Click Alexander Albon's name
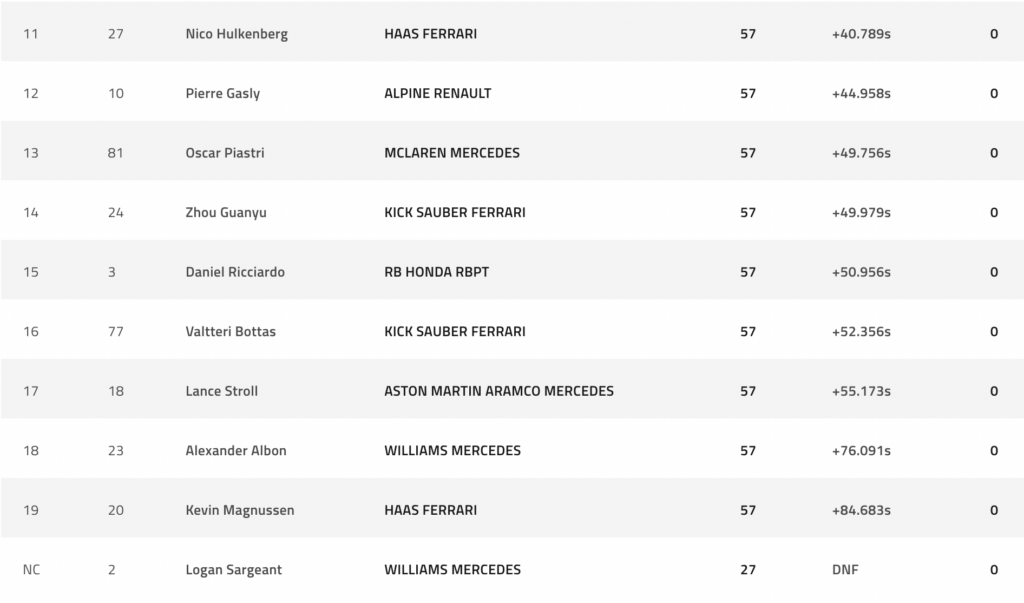The height and width of the screenshot is (603, 1024). pos(236,450)
